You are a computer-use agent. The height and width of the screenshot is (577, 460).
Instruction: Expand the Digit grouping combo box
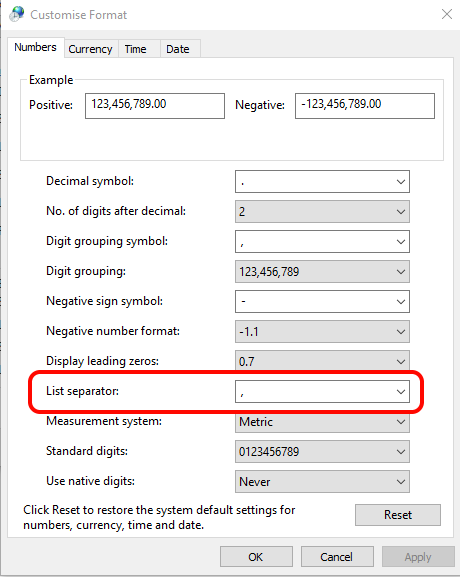pyautogui.click(x=322, y=272)
